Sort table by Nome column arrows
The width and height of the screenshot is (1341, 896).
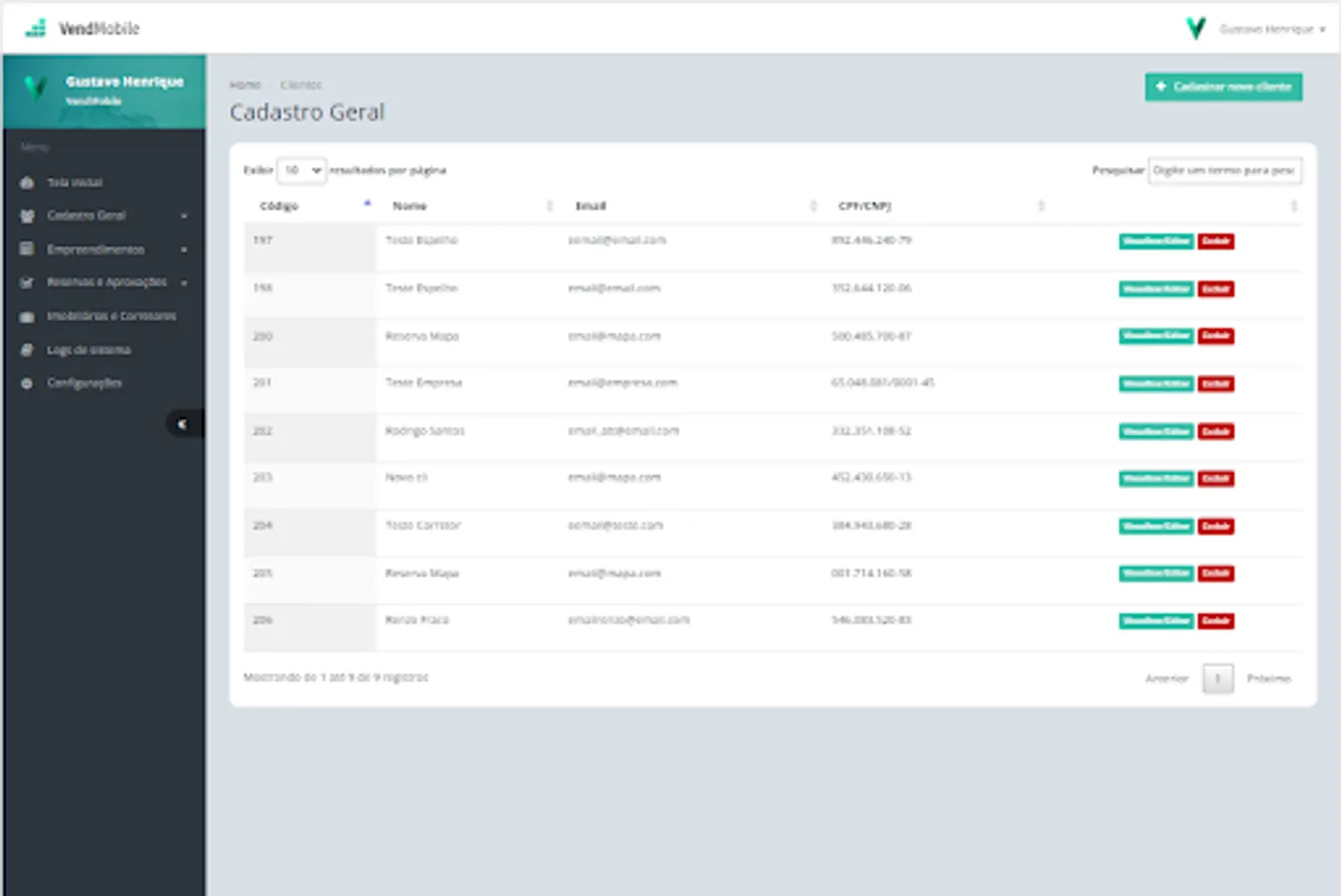(550, 206)
